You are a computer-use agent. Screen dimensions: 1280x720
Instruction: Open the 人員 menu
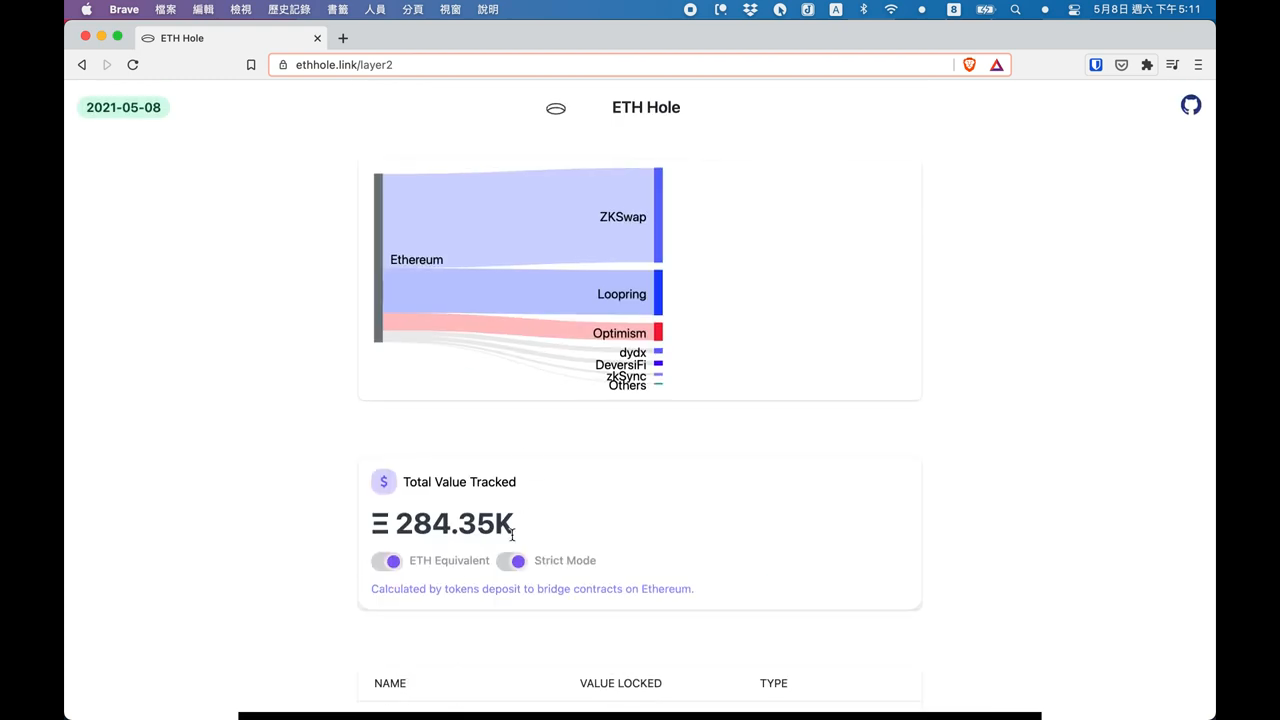coord(375,9)
